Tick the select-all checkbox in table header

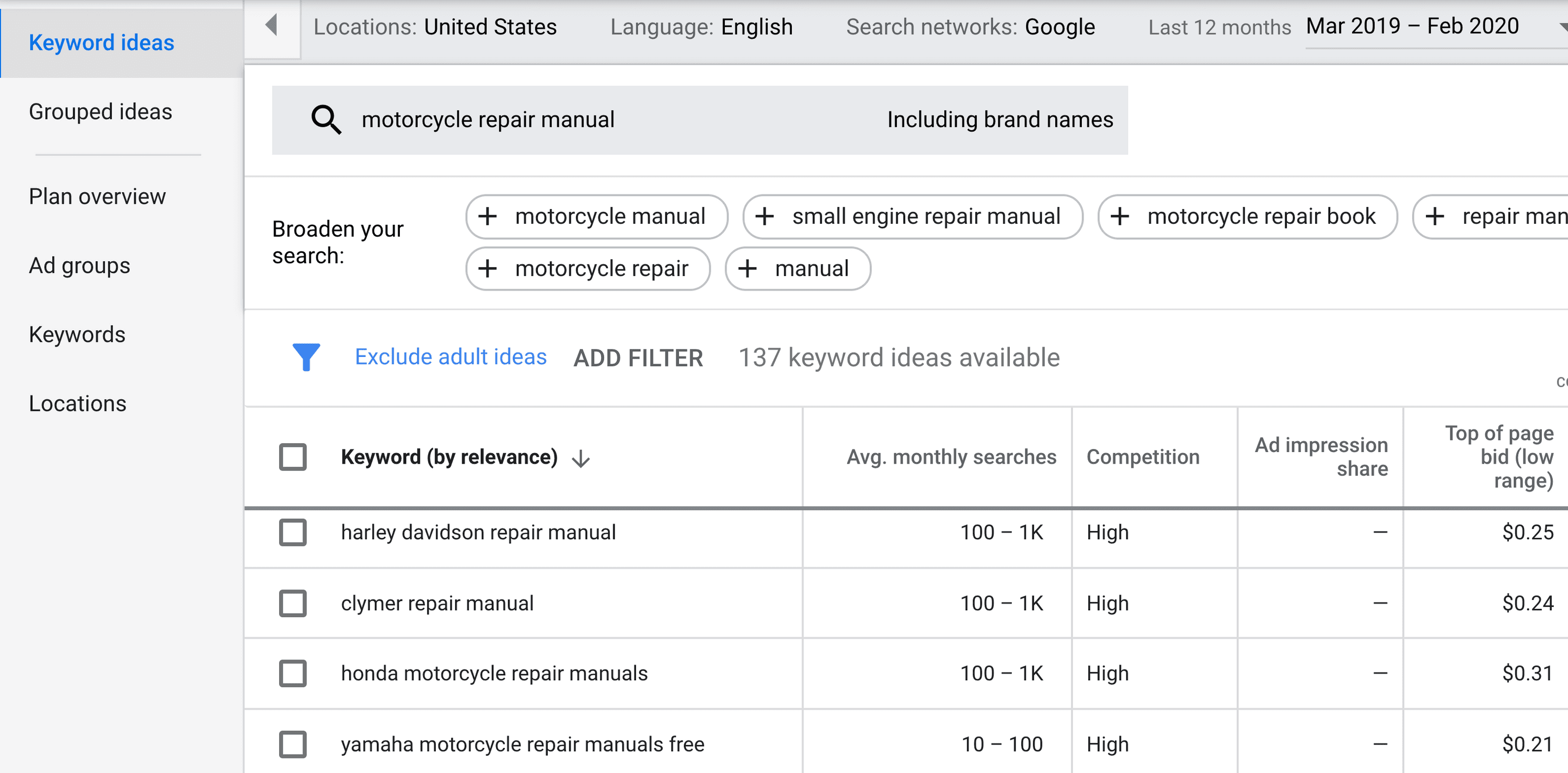293,456
